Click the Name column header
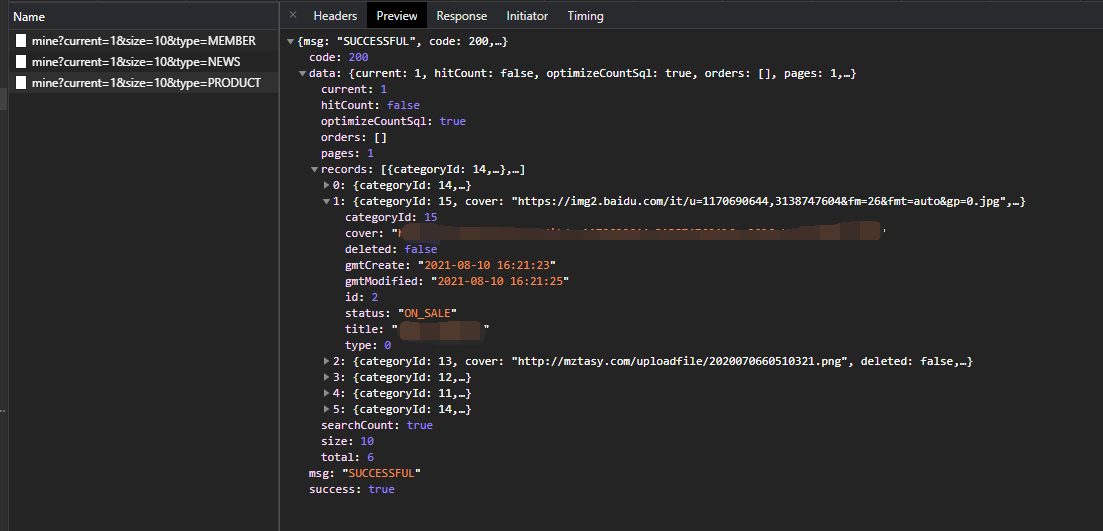This screenshot has height=531, width=1103. point(30,17)
